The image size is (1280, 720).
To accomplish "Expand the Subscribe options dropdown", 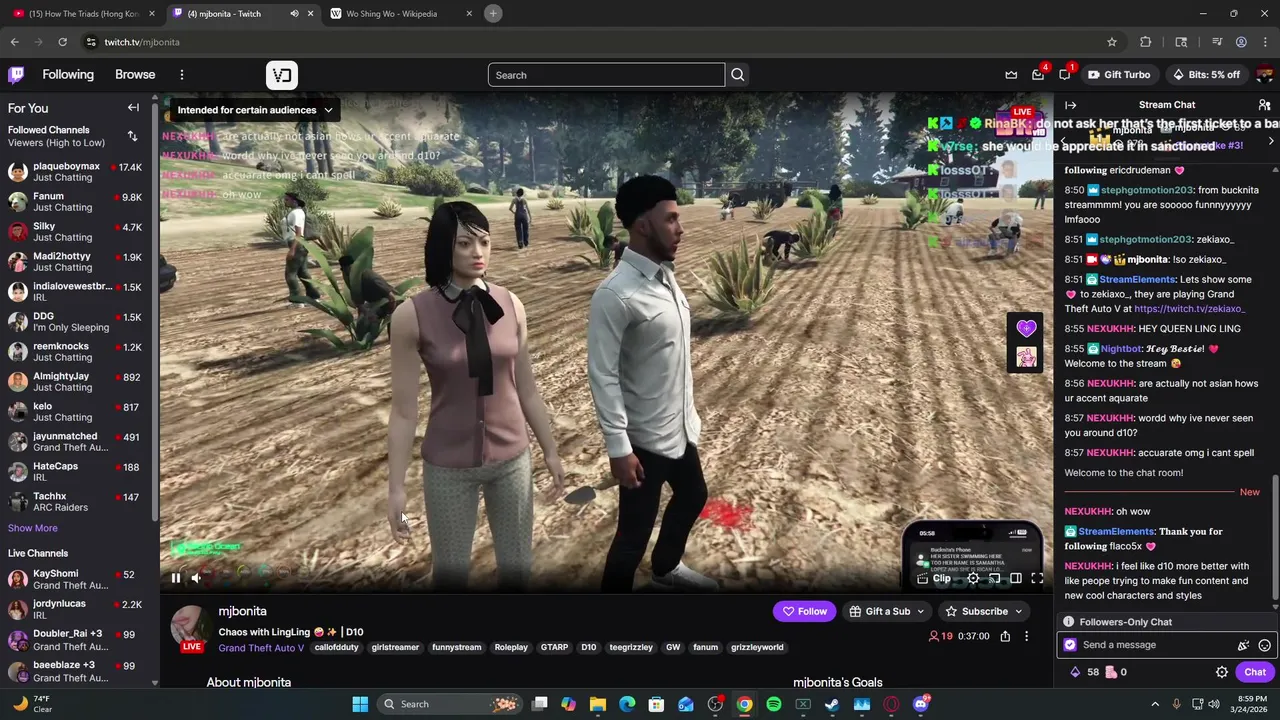I will [1019, 611].
